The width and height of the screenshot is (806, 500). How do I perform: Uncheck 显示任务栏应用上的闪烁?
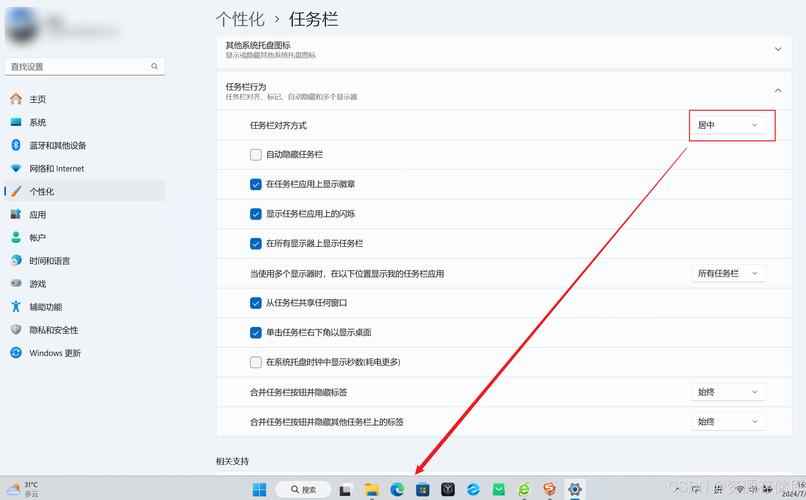(255, 214)
